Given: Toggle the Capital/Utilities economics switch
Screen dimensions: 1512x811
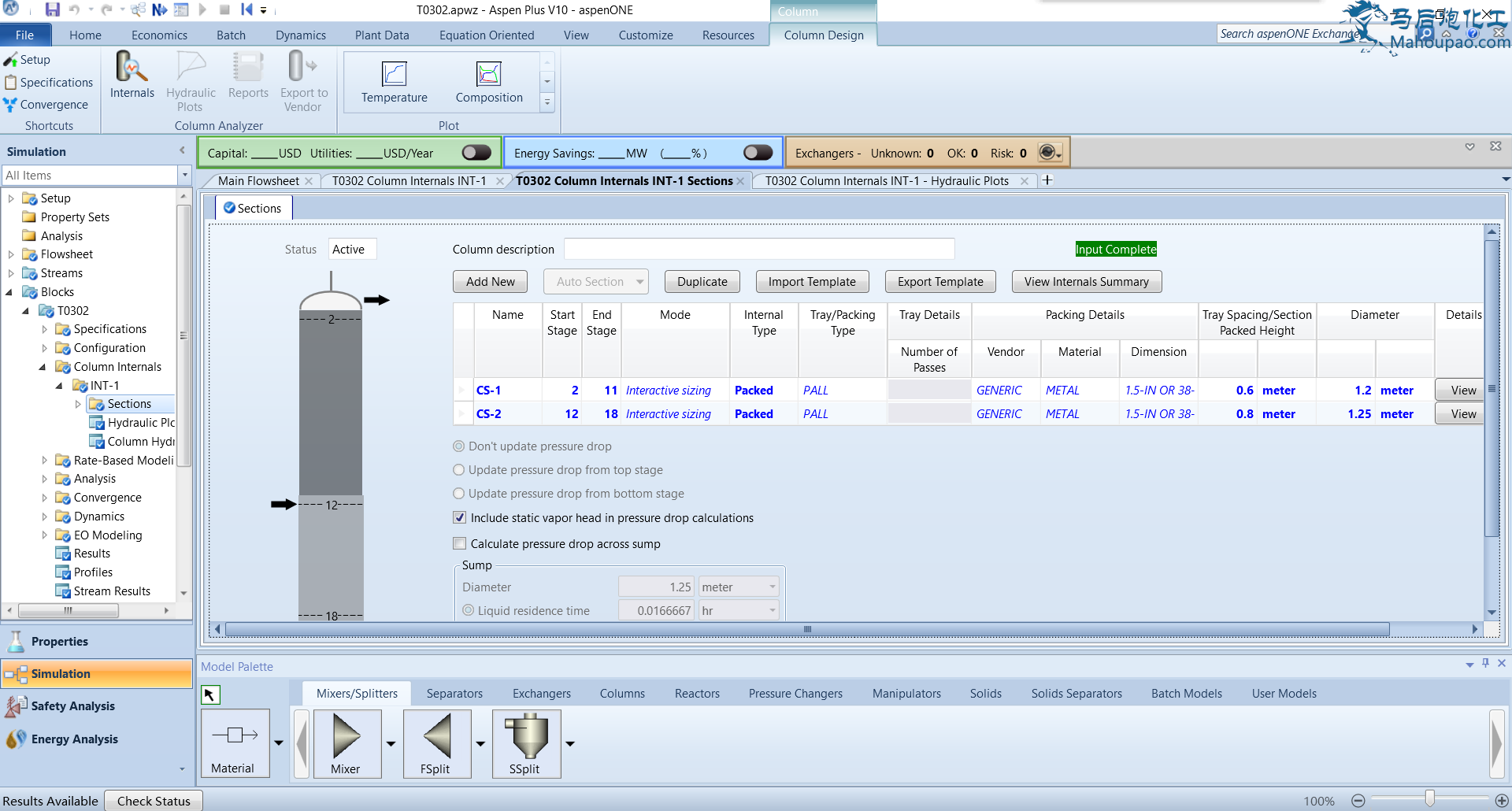Looking at the screenshot, I should click(476, 153).
